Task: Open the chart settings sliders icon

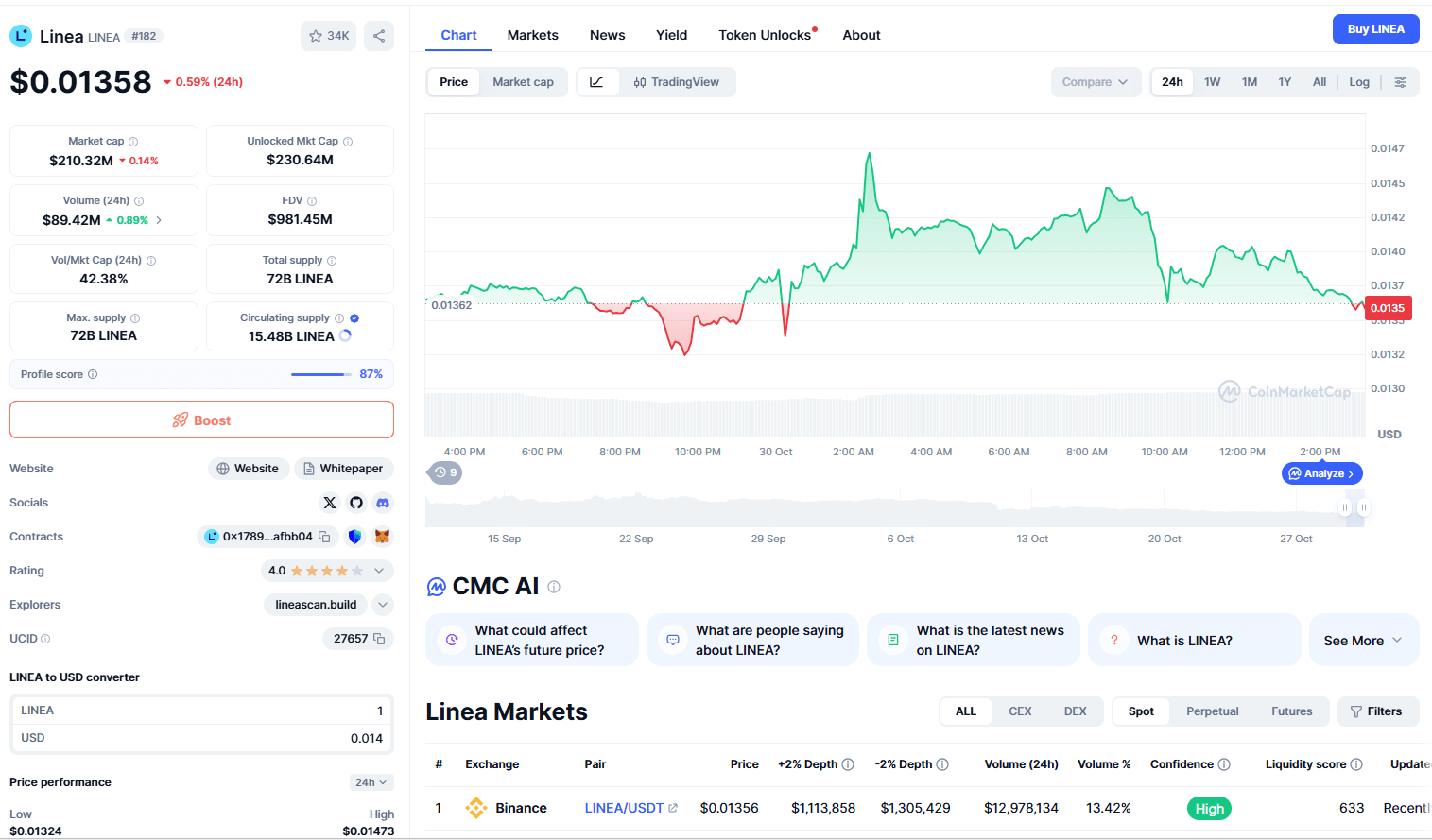Action: coord(1401,82)
